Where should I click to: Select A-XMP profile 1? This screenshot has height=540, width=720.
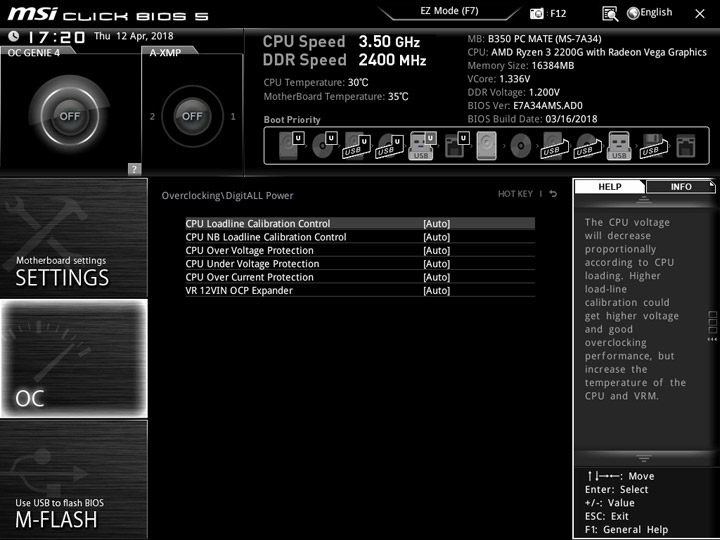pyautogui.click(x=233, y=116)
